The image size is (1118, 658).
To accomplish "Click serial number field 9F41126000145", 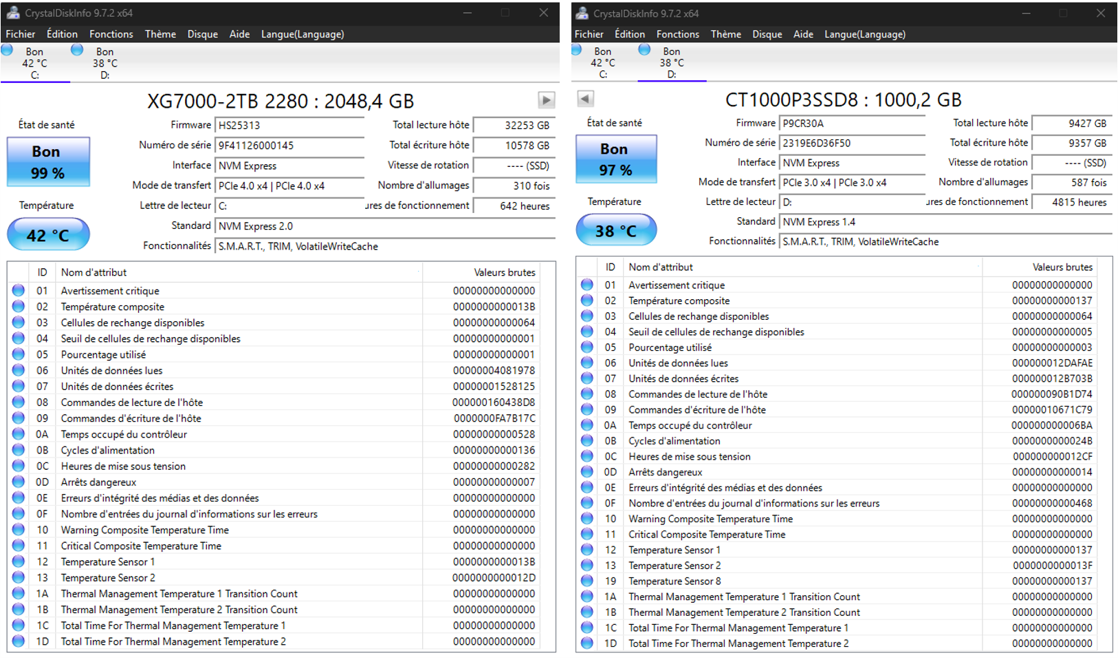I will [289, 145].
